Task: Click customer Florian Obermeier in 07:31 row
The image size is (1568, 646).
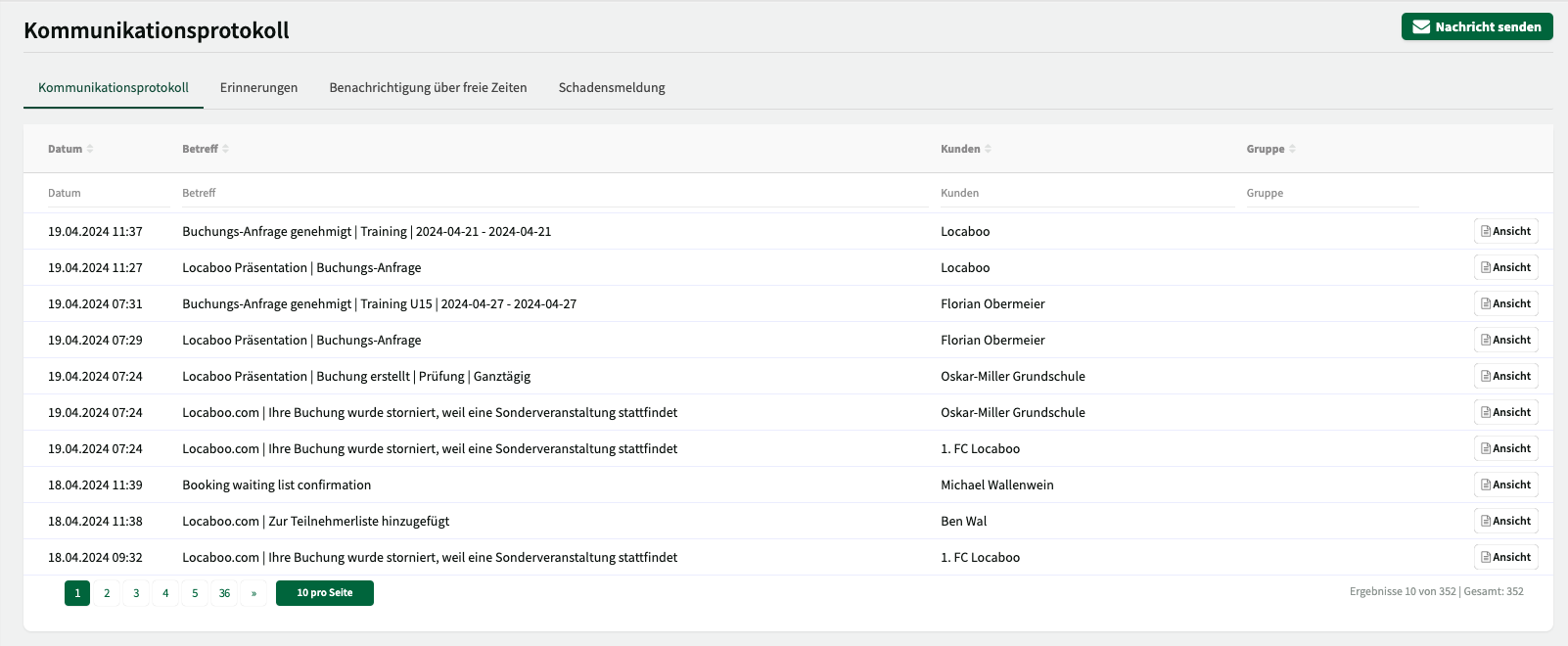Action: pyautogui.click(x=992, y=303)
